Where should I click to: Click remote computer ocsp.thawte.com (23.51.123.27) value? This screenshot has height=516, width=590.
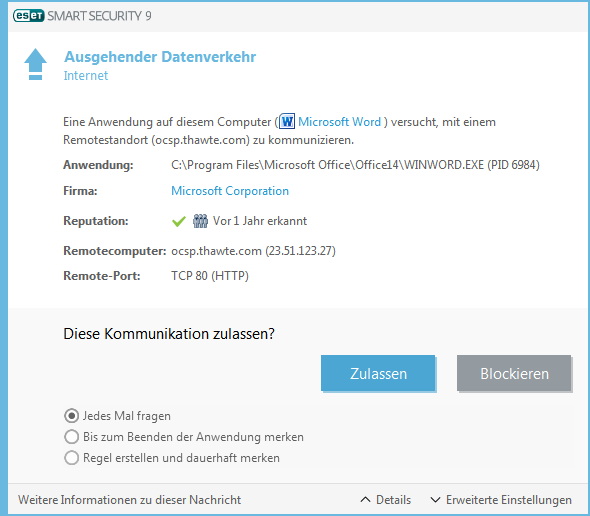(253, 251)
